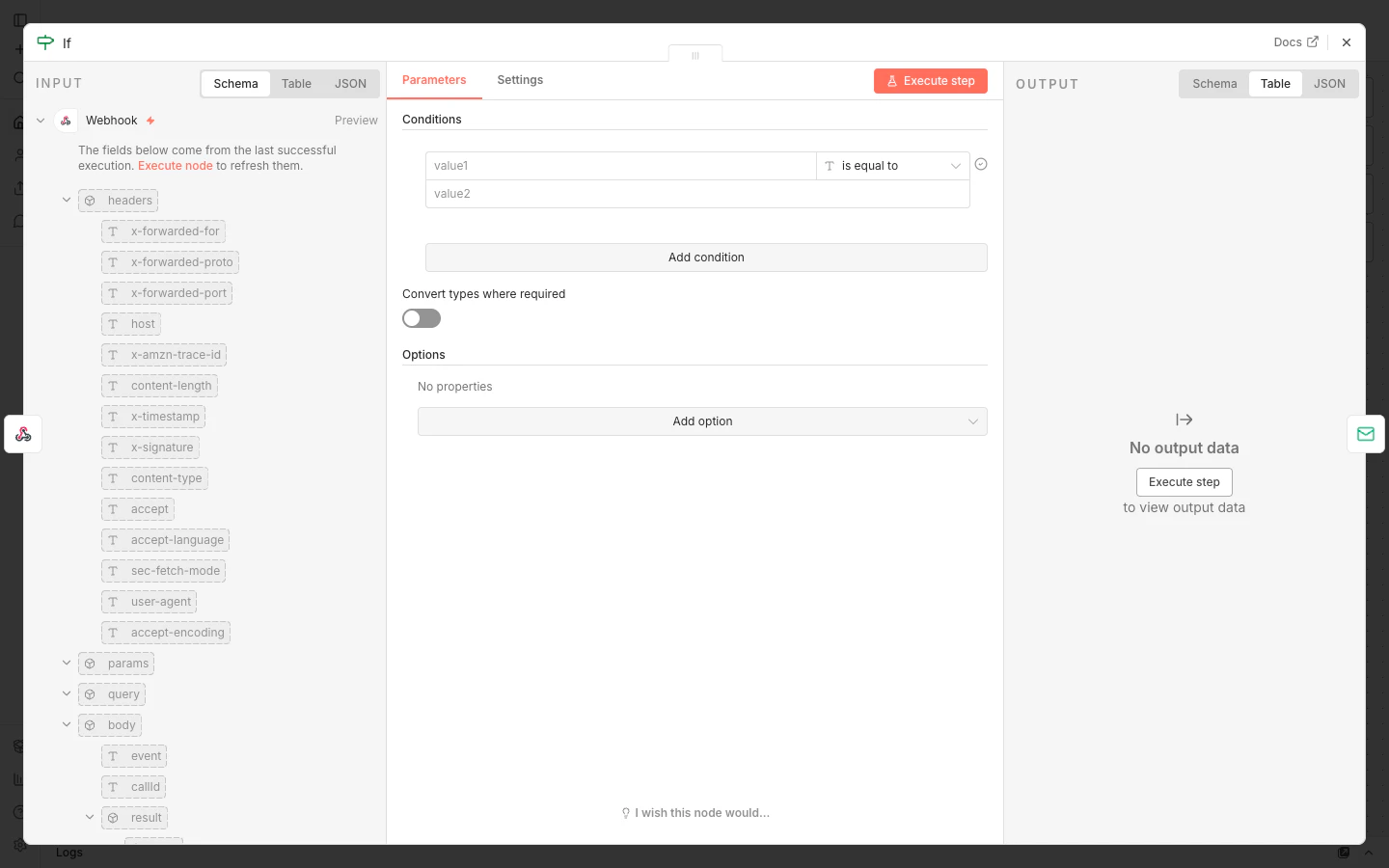Screen dimensions: 1389x868
Task: Click the flask icon inside Execute step button
Action: coord(893,81)
